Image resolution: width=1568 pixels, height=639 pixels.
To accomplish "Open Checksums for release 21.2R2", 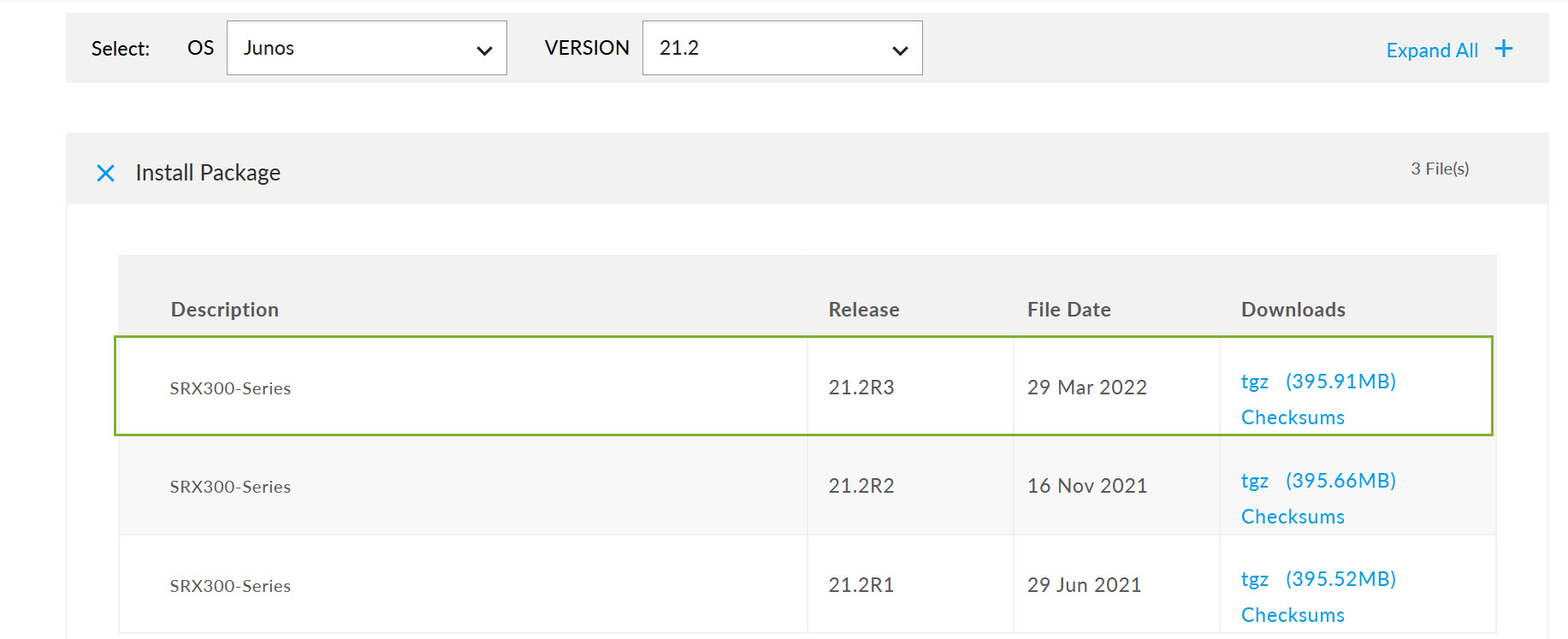I will [x=1293, y=517].
